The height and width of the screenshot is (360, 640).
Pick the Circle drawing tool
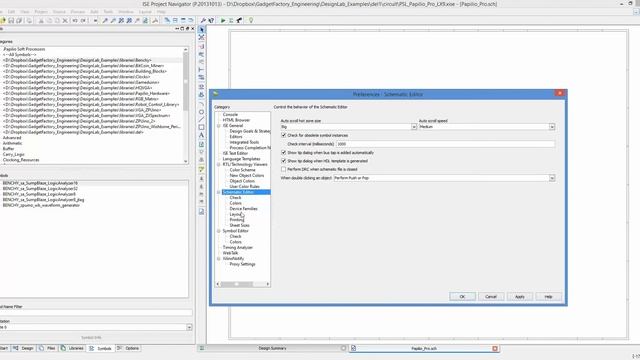pyautogui.click(x=201, y=112)
